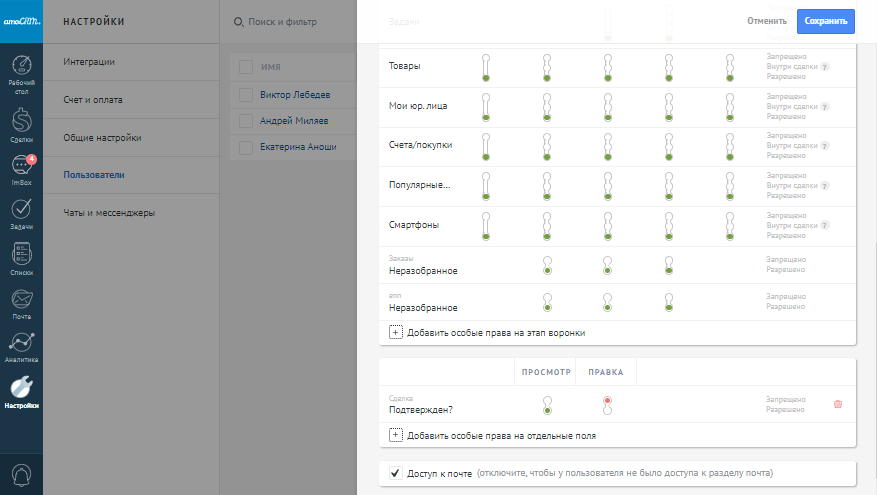877x495 pixels.
Task: Select Чаты и мессенджеры in settings menu
Action: pyautogui.click(x=109, y=213)
